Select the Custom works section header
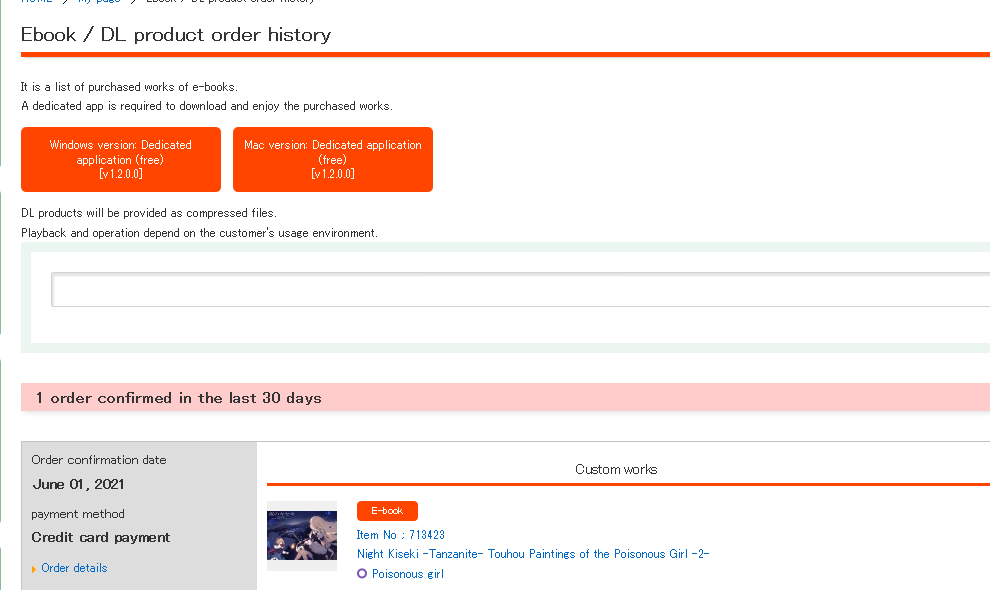This screenshot has height=590, width=990. tap(616, 469)
